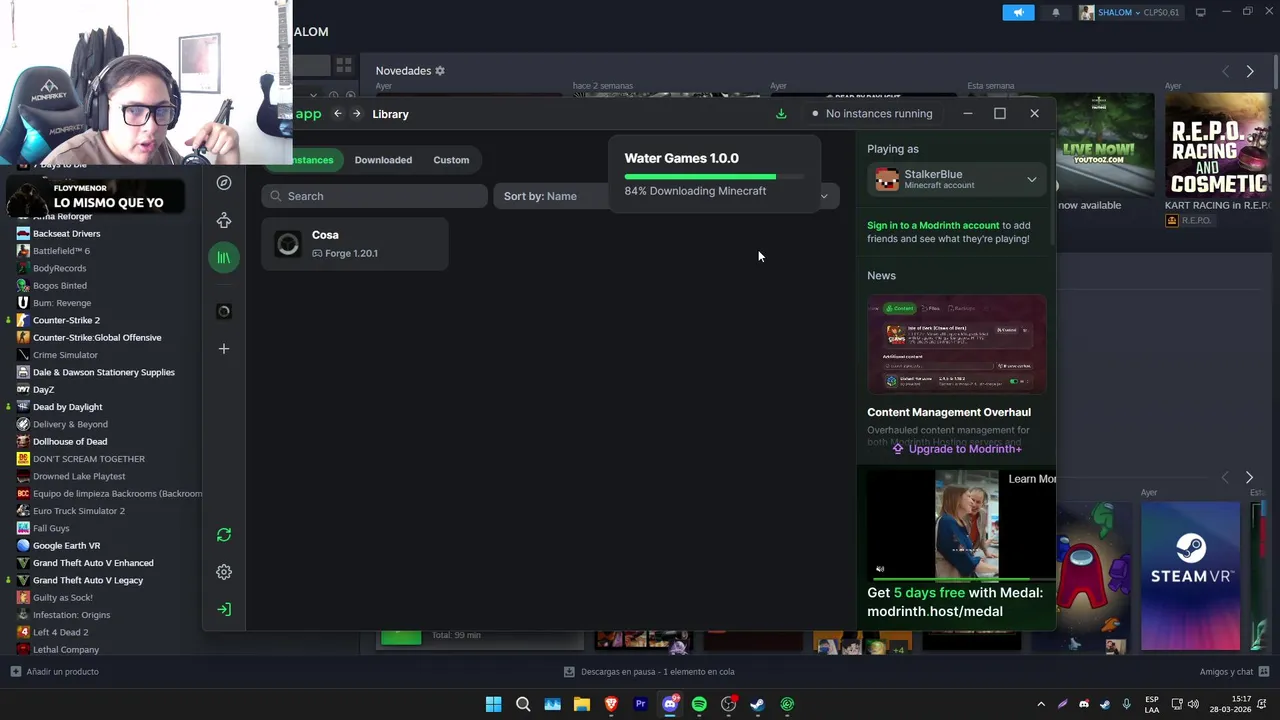Open Novedades settings gear in Steam
Viewport: 1280px width, 720px height.
pos(440,71)
